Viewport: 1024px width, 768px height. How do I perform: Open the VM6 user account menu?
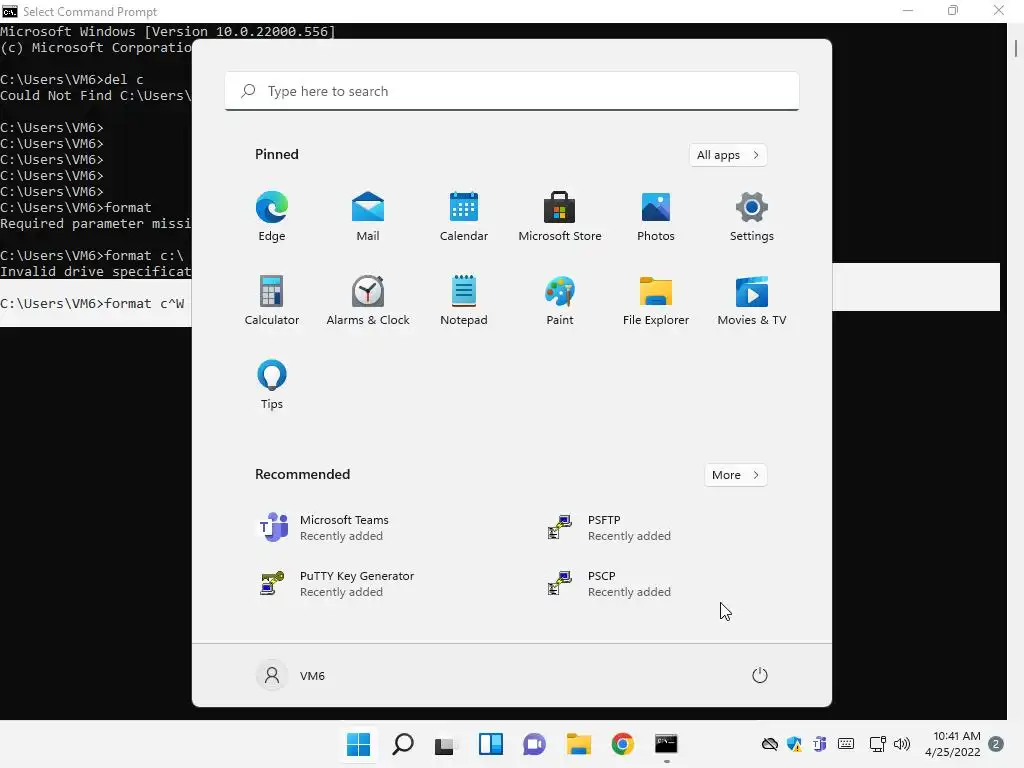pos(291,675)
